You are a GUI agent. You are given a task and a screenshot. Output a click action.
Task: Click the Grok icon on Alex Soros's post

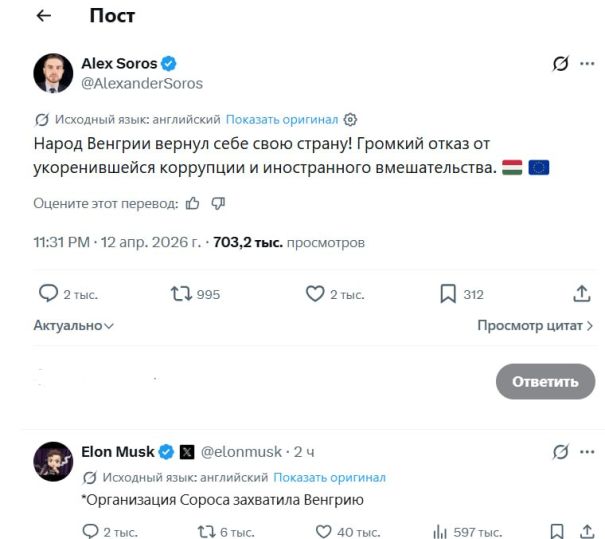(562, 65)
